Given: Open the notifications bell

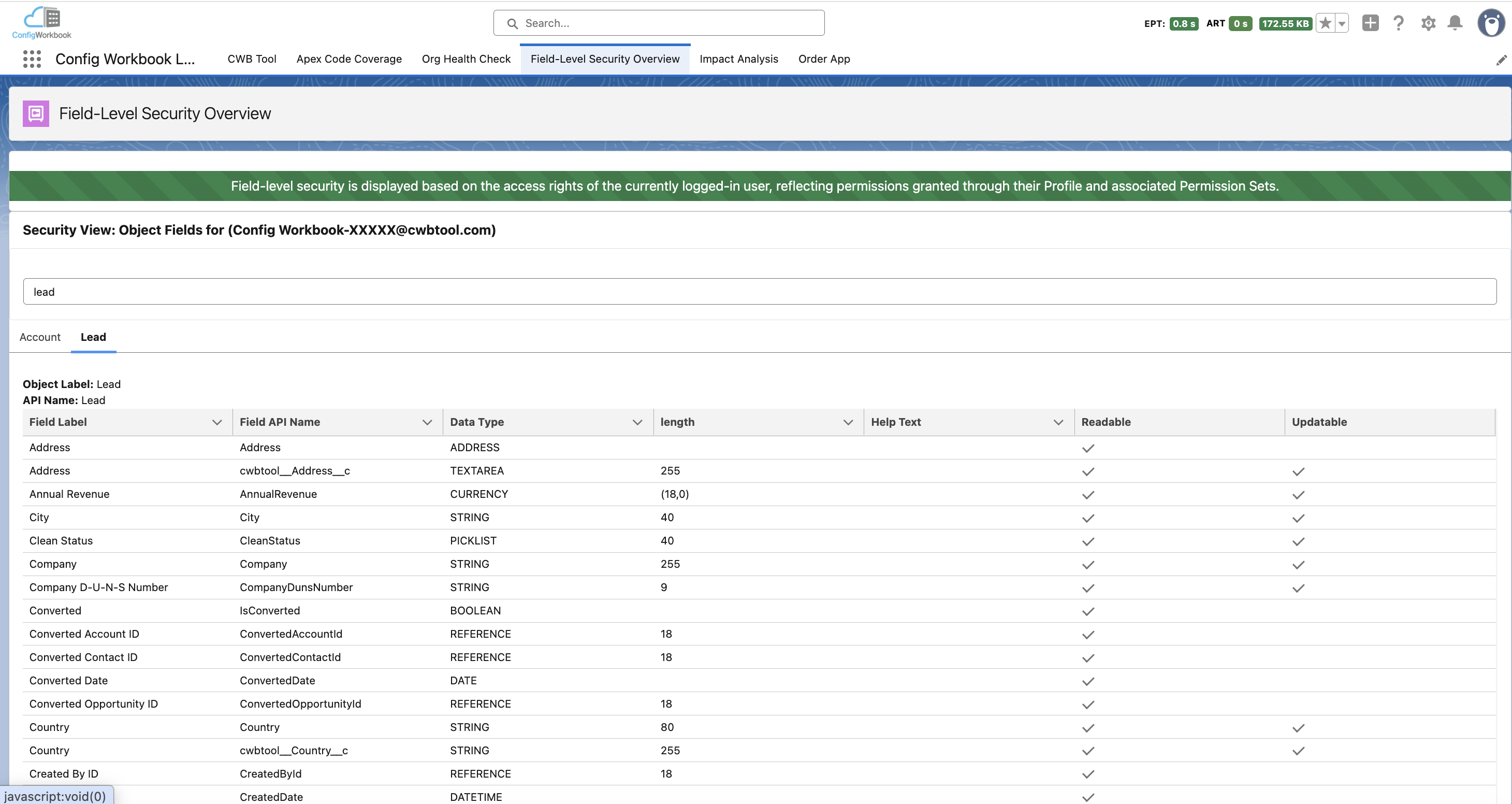Looking at the screenshot, I should (1455, 23).
